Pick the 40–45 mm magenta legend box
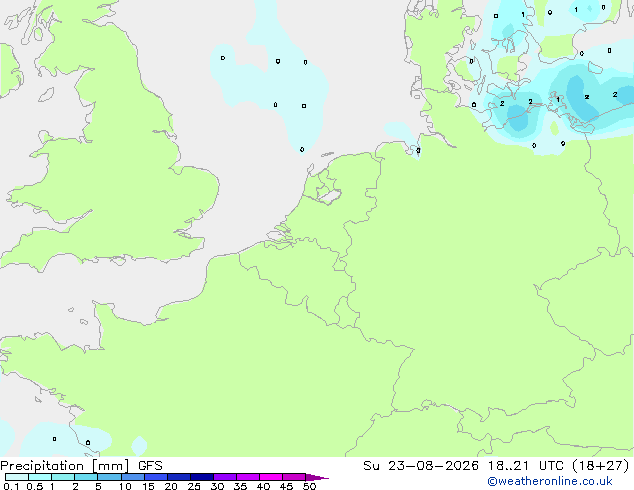 pos(271,477)
